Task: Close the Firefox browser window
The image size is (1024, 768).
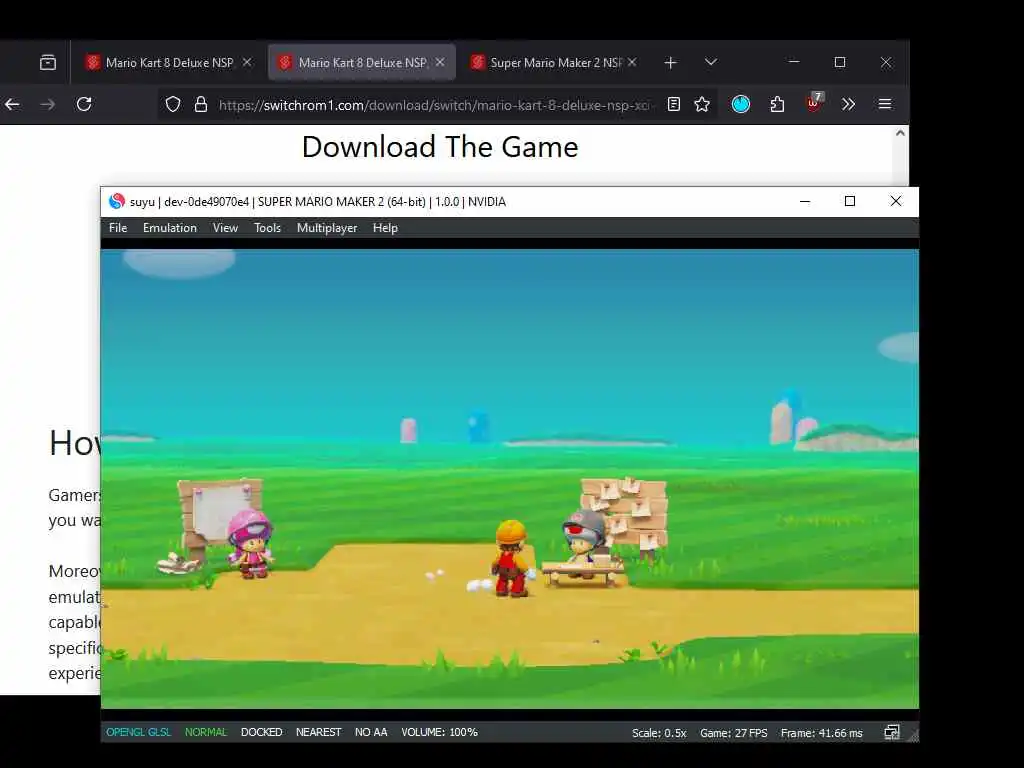Action: (x=886, y=62)
